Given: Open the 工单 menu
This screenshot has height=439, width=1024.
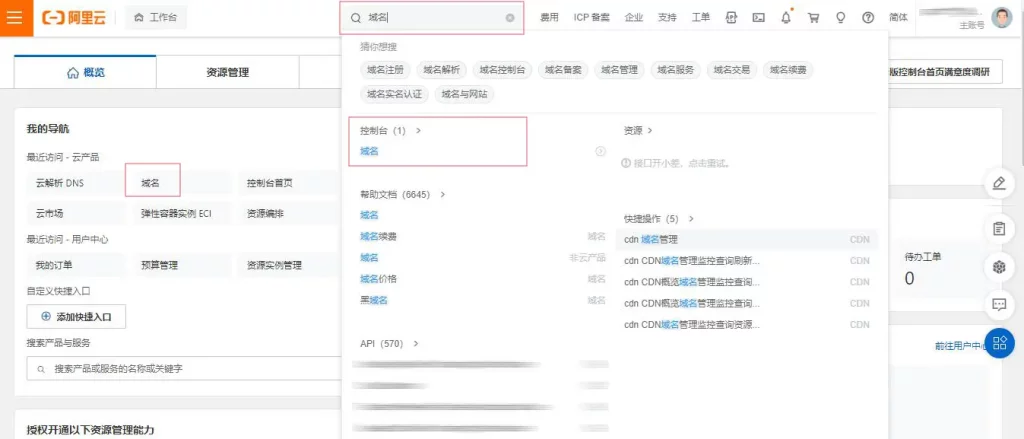Looking at the screenshot, I should pos(701,18).
